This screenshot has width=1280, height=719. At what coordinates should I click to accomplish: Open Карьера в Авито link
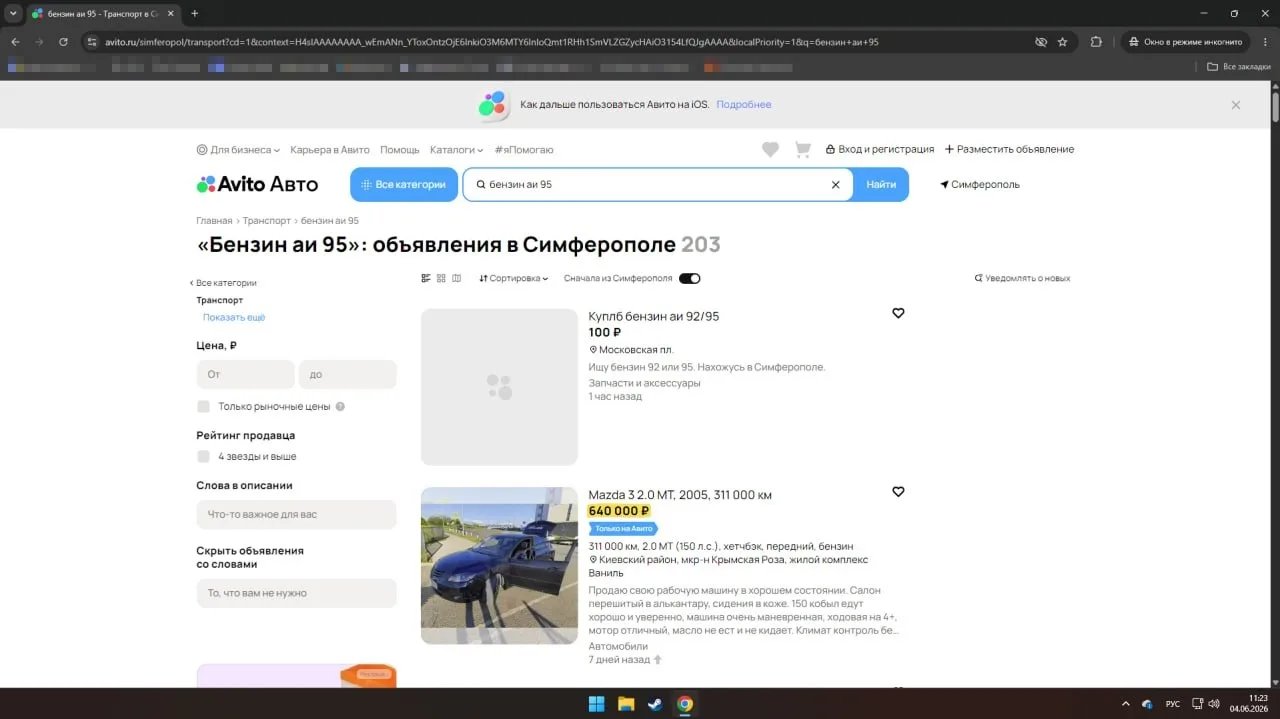point(330,150)
